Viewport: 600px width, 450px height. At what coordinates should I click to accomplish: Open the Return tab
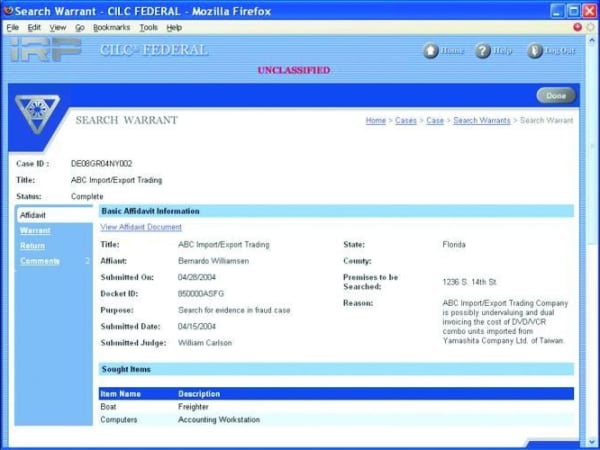pyautogui.click(x=32, y=245)
